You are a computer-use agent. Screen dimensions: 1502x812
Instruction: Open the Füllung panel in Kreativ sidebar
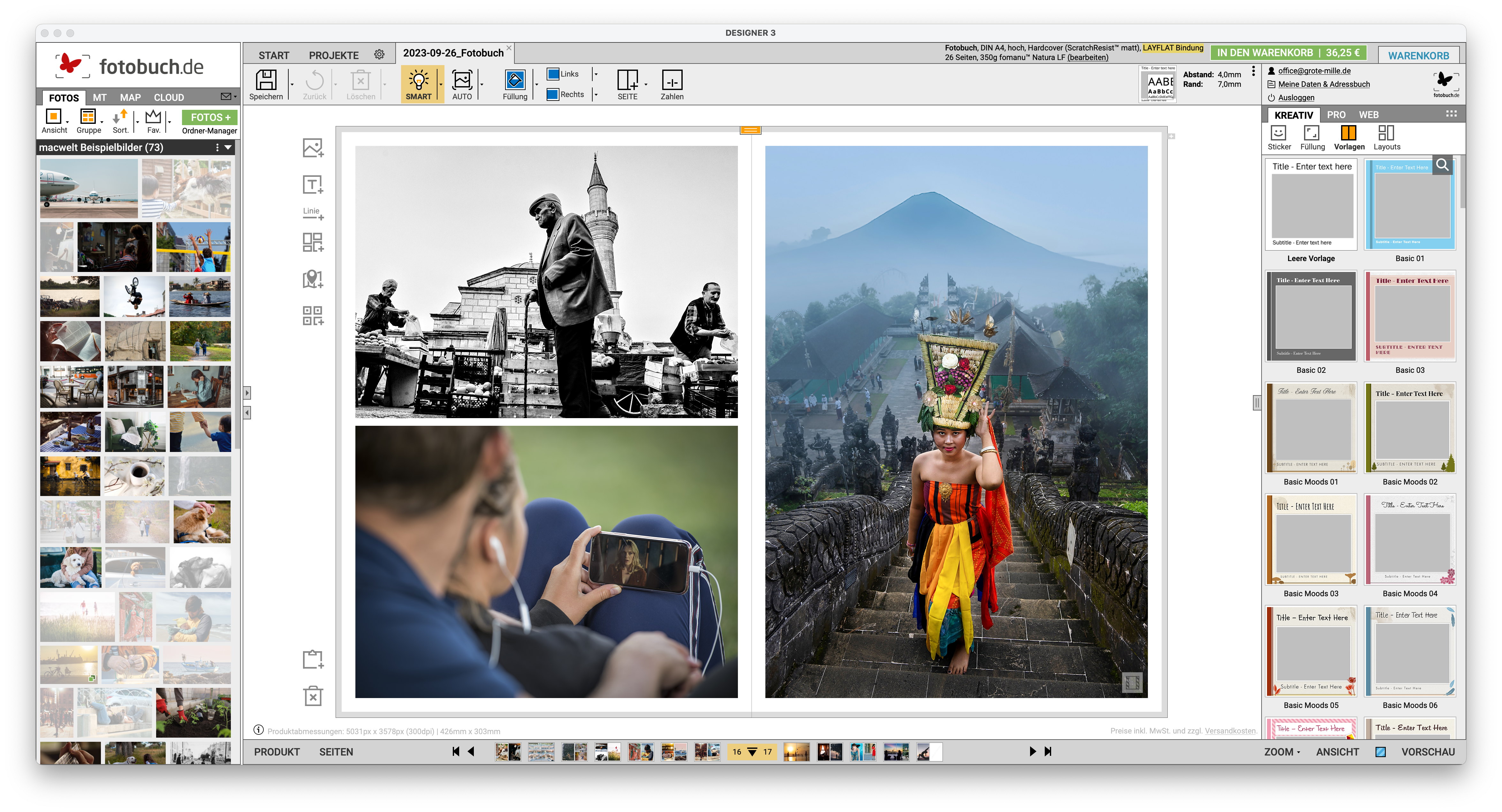(1311, 133)
